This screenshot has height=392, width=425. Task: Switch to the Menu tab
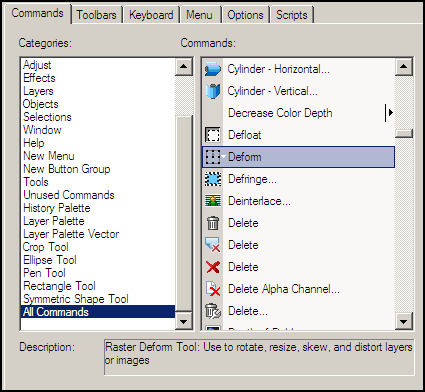199,15
